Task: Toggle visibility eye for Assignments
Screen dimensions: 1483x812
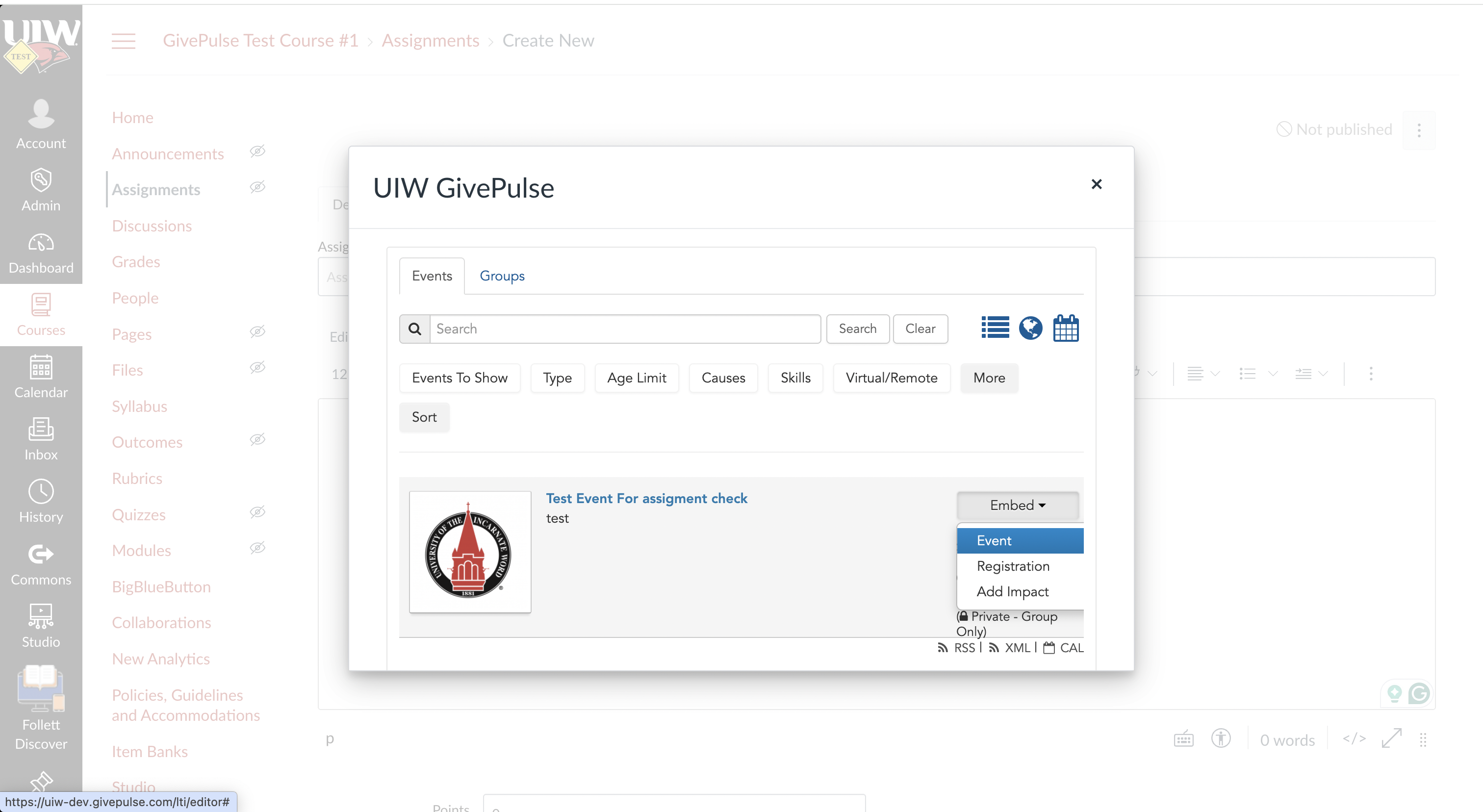Action: click(257, 186)
